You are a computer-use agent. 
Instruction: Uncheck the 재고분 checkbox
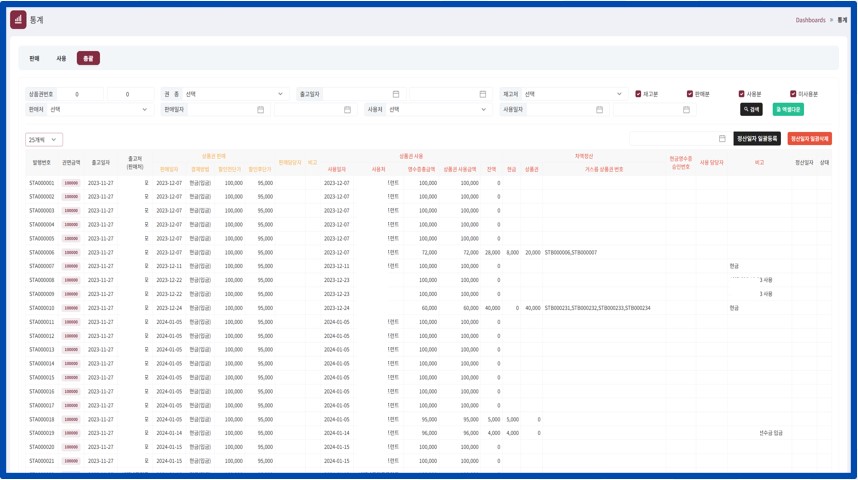[638, 94]
